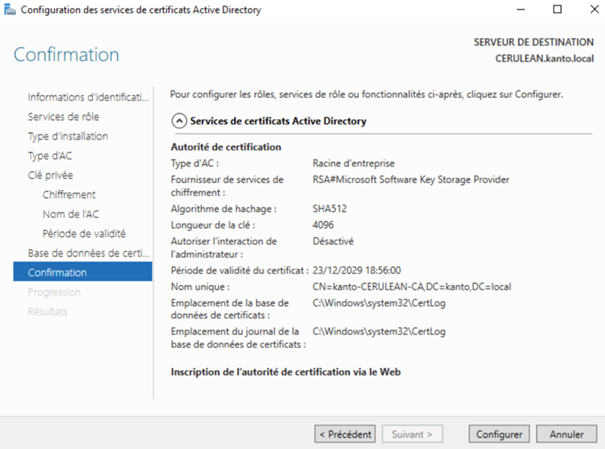Click the disabled Résultats step
This screenshot has width=605, height=449.
pyautogui.click(x=47, y=311)
